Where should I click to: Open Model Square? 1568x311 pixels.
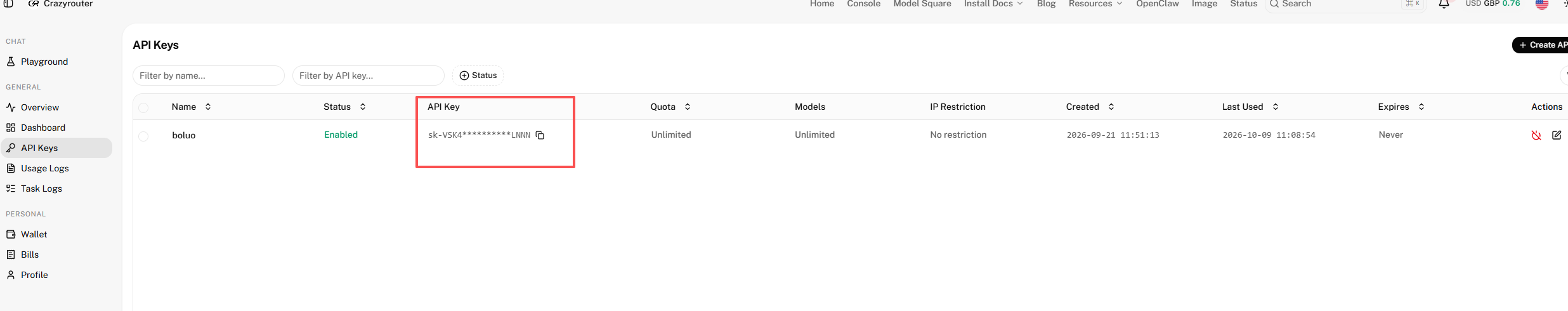click(922, 4)
